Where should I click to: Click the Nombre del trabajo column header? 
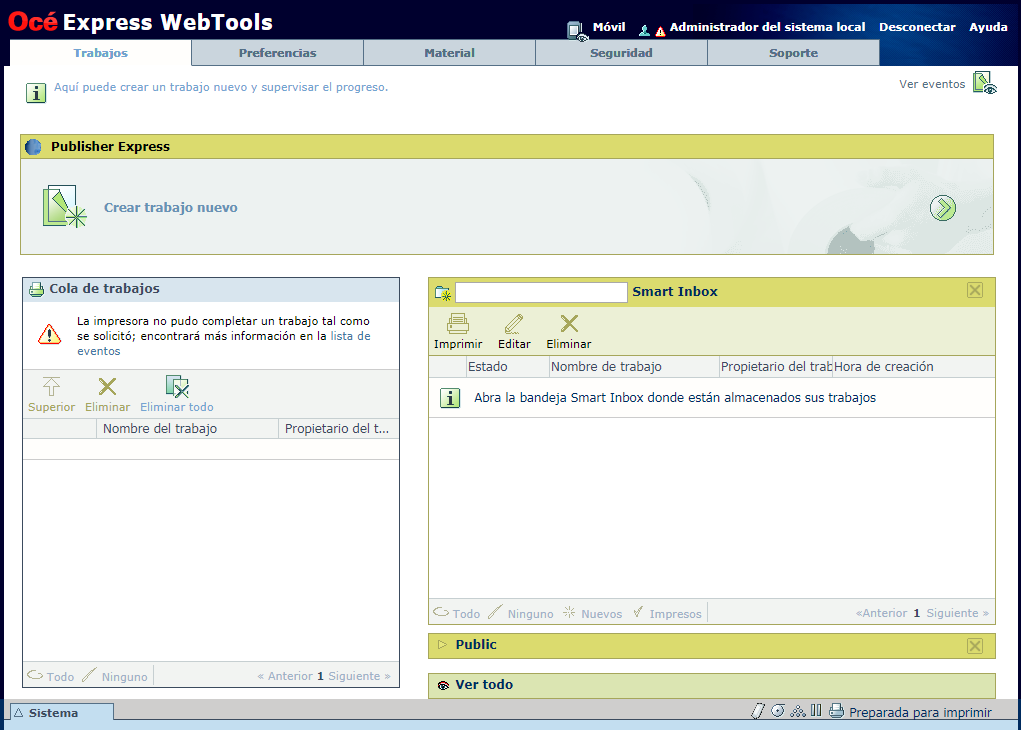(x=187, y=428)
